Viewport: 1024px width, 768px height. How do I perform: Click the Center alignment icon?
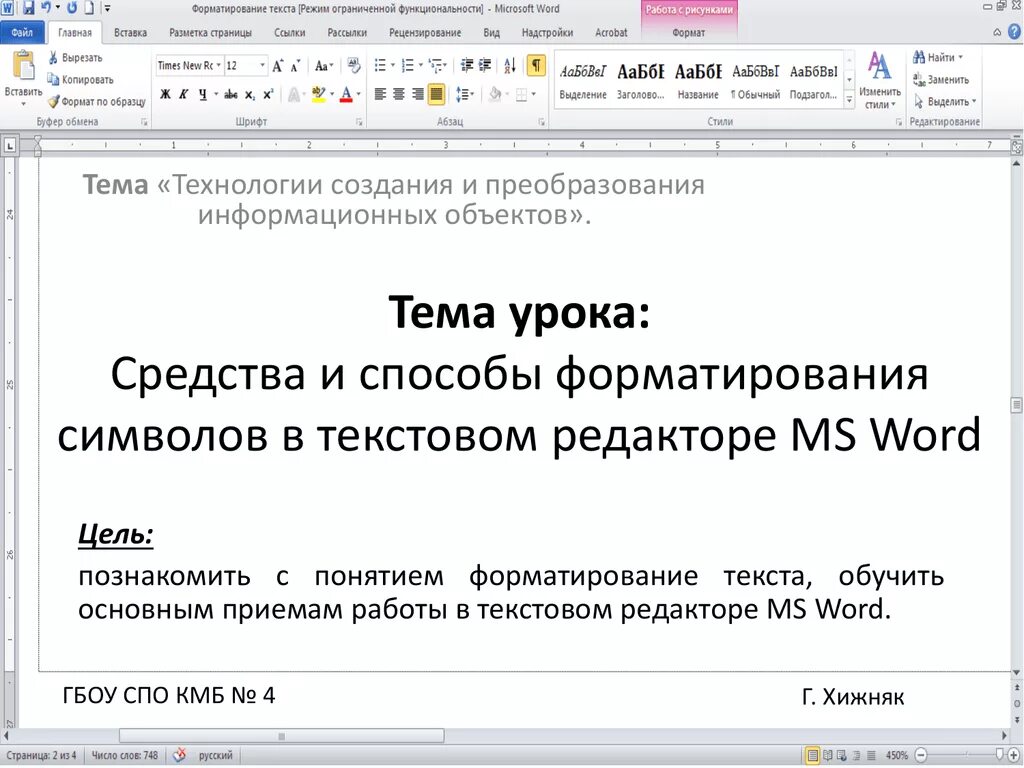(x=398, y=95)
